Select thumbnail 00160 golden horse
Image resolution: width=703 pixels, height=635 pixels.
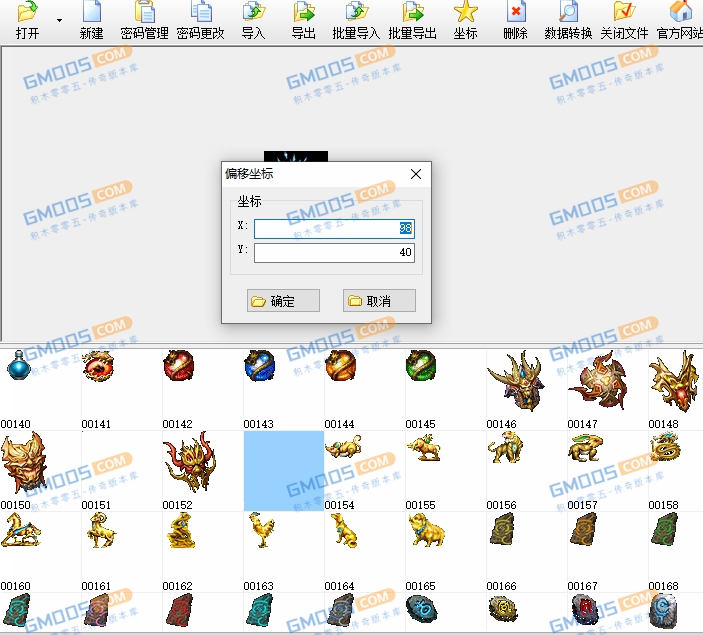point(40,552)
